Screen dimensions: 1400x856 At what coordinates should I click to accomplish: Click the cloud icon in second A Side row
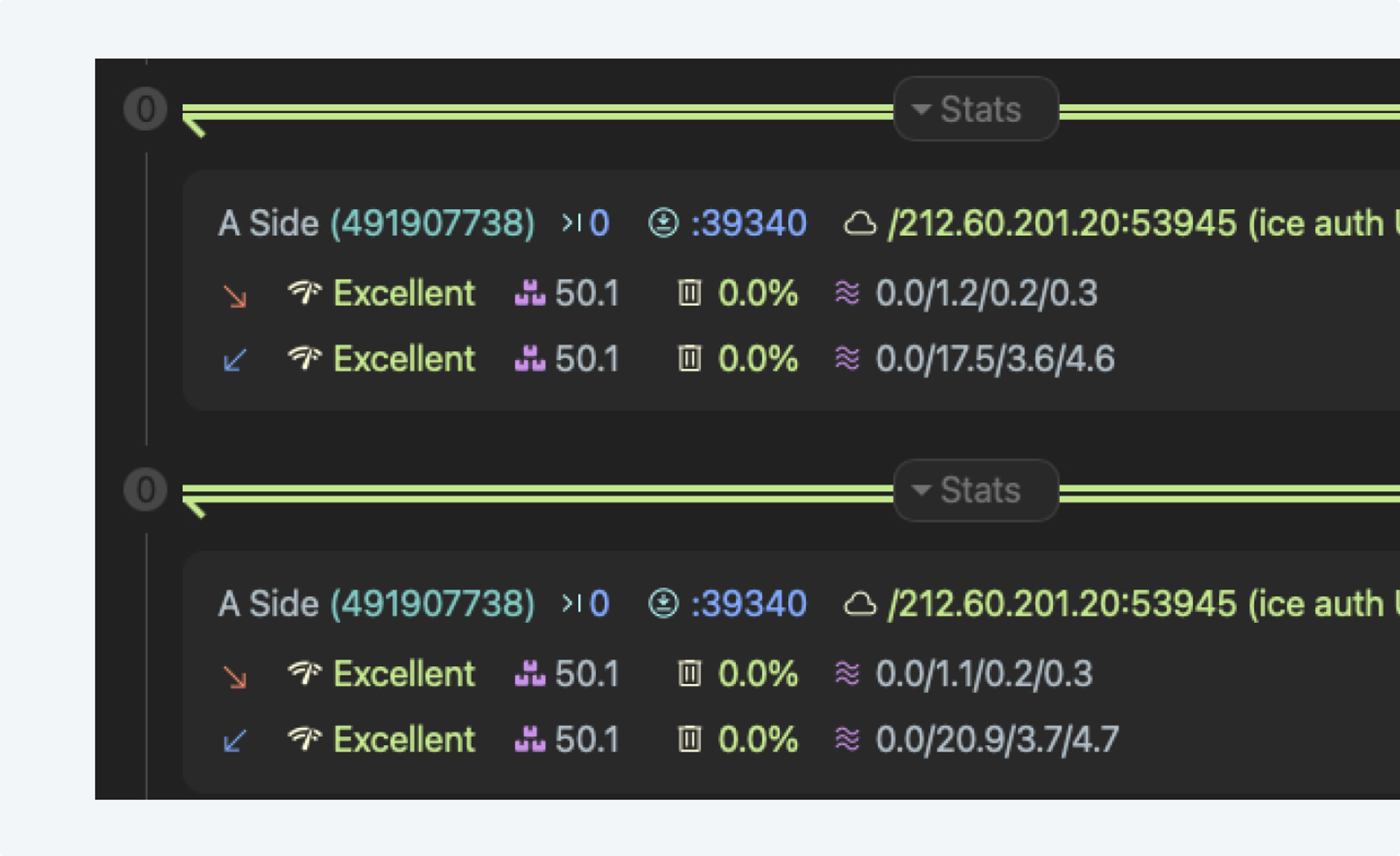860,604
